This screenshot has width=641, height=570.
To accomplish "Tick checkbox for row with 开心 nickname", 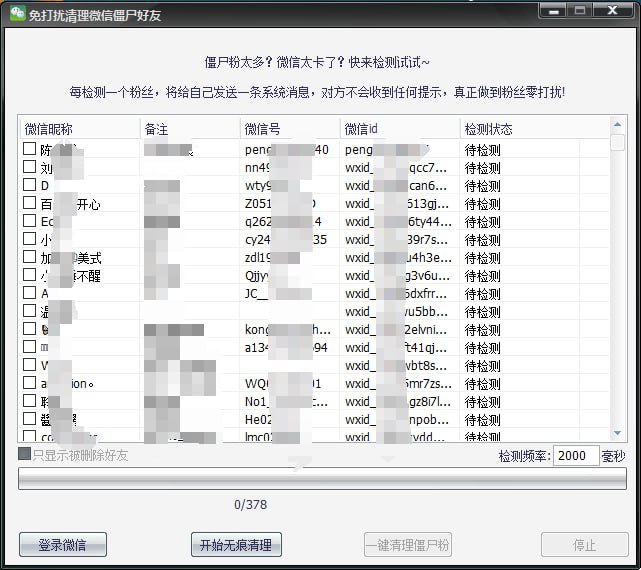I will [x=29, y=203].
